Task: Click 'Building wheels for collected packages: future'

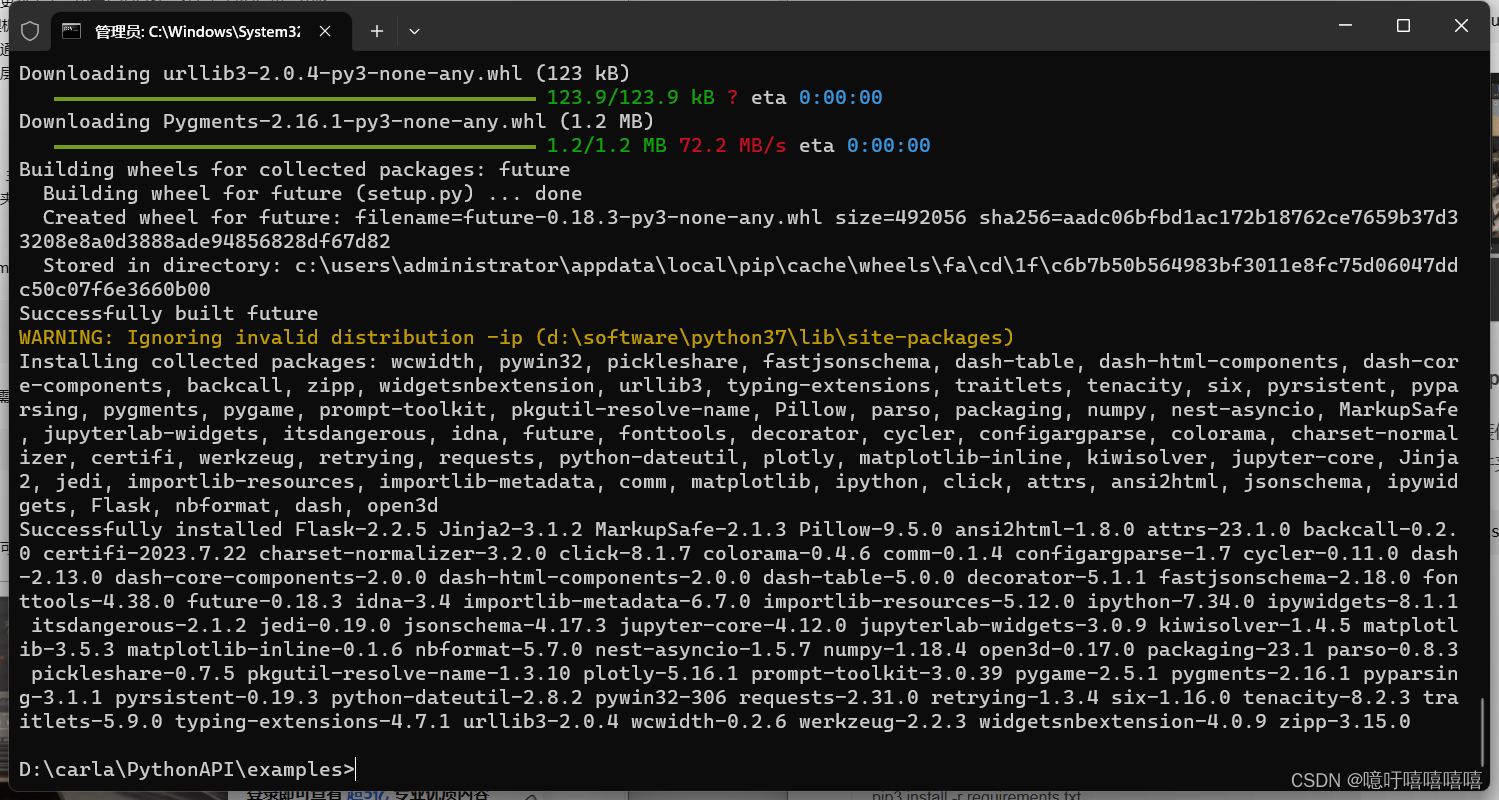Action: (295, 169)
